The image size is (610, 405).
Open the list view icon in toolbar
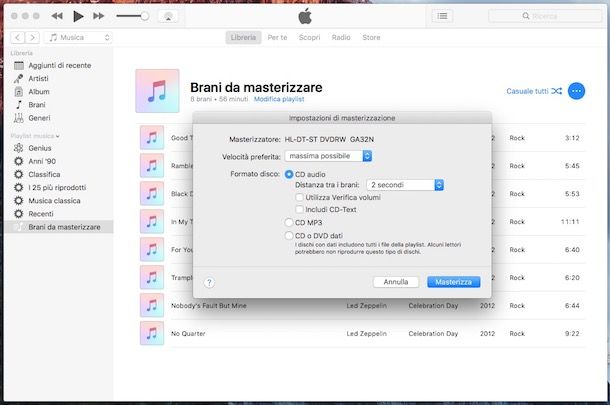click(442, 16)
